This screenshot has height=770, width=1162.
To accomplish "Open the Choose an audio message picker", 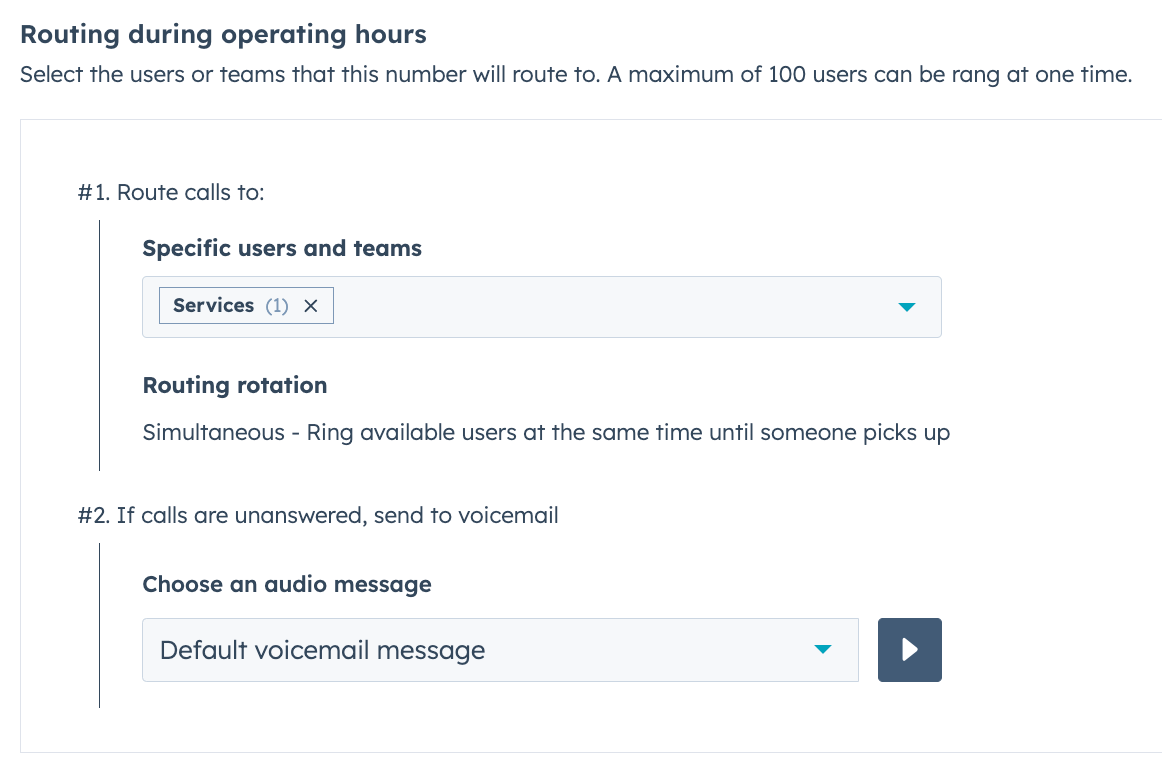I will click(x=500, y=649).
